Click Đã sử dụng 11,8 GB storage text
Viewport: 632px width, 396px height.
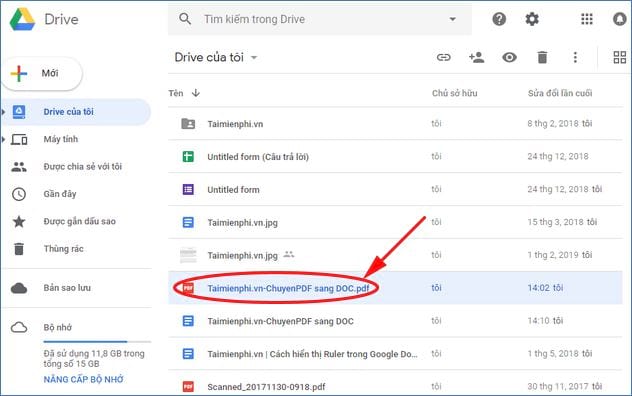point(94,358)
